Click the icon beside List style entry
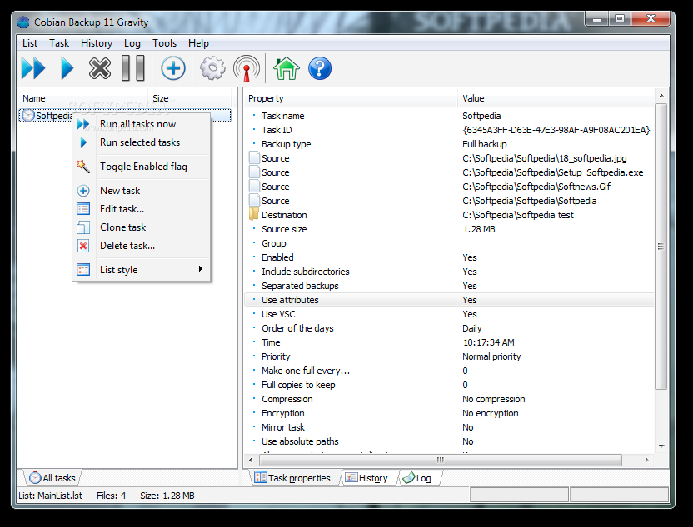This screenshot has width=693, height=527. click(x=83, y=270)
